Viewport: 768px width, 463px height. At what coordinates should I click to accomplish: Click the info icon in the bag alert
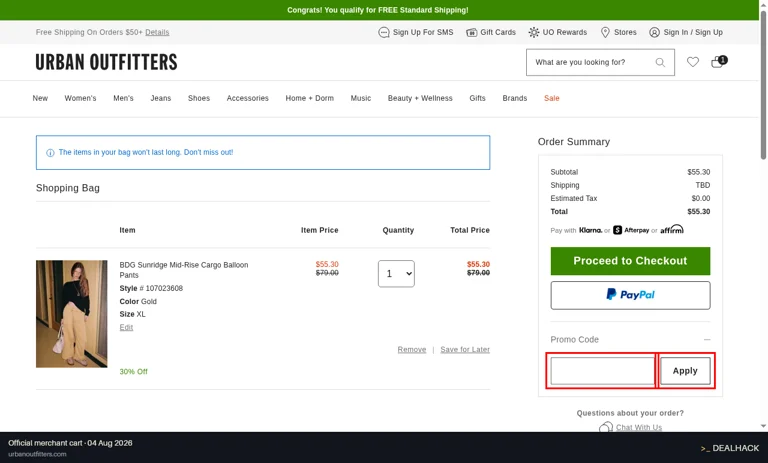[x=50, y=153]
